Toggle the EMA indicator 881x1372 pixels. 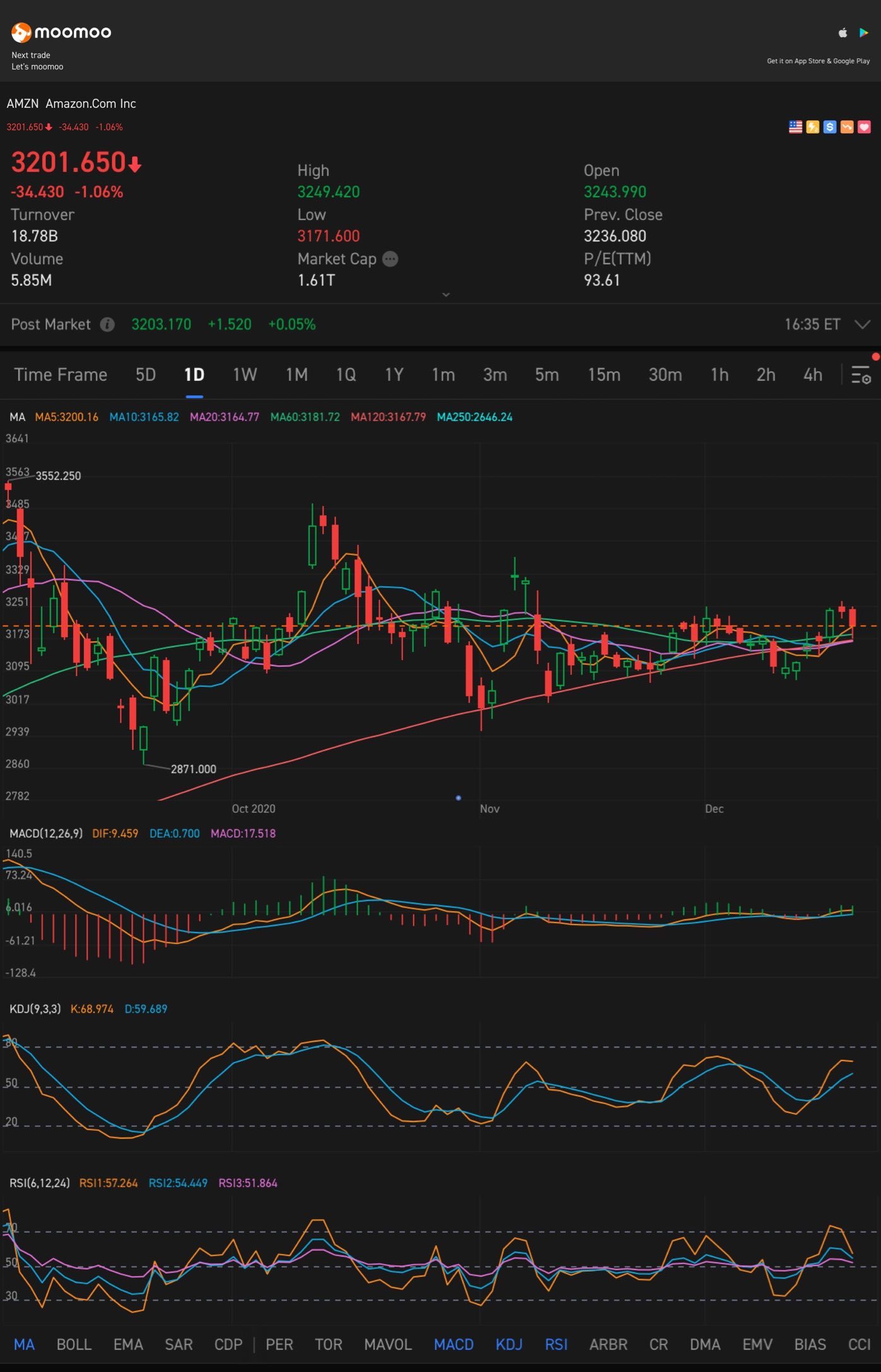pyautogui.click(x=128, y=1344)
